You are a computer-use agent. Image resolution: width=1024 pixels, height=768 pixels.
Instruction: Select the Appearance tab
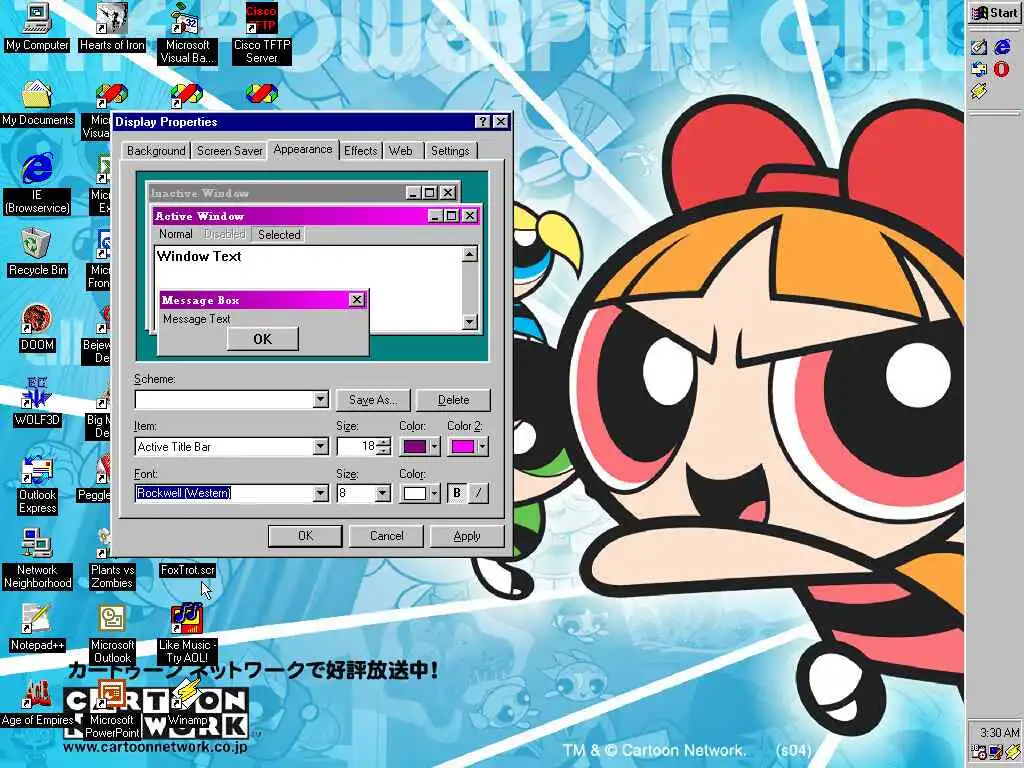(303, 150)
